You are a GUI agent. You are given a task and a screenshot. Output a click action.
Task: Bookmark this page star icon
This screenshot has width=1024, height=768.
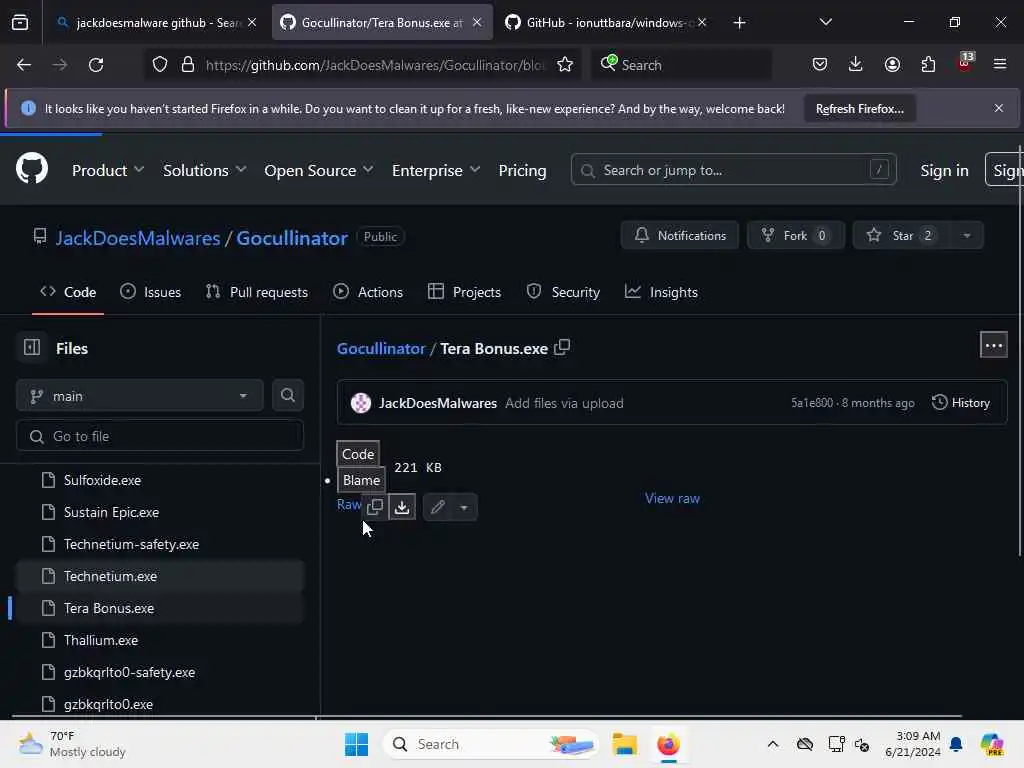[565, 65]
